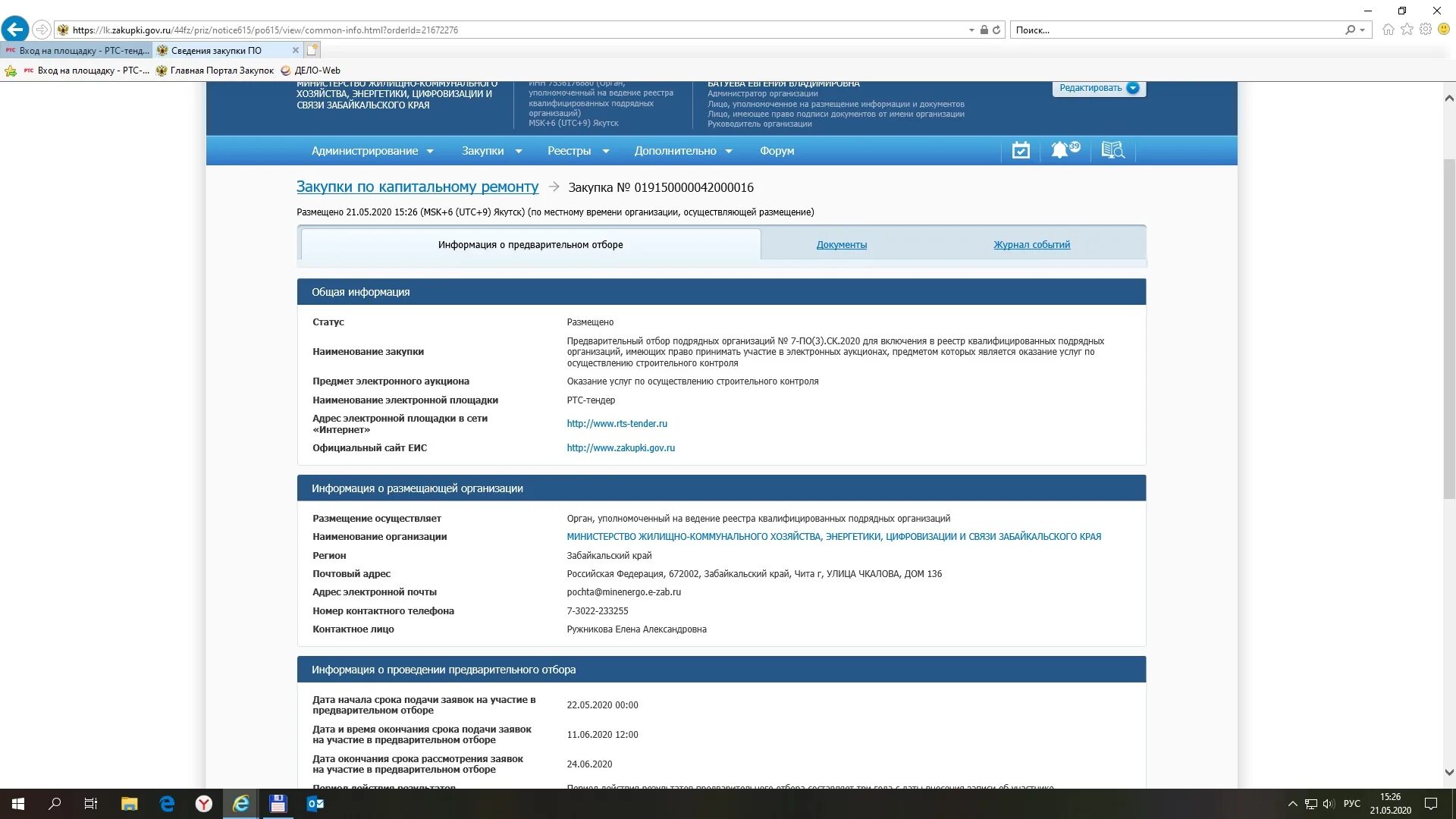The width and height of the screenshot is (1456, 819).
Task: Click the search magnifier in the search box
Action: click(x=1350, y=30)
